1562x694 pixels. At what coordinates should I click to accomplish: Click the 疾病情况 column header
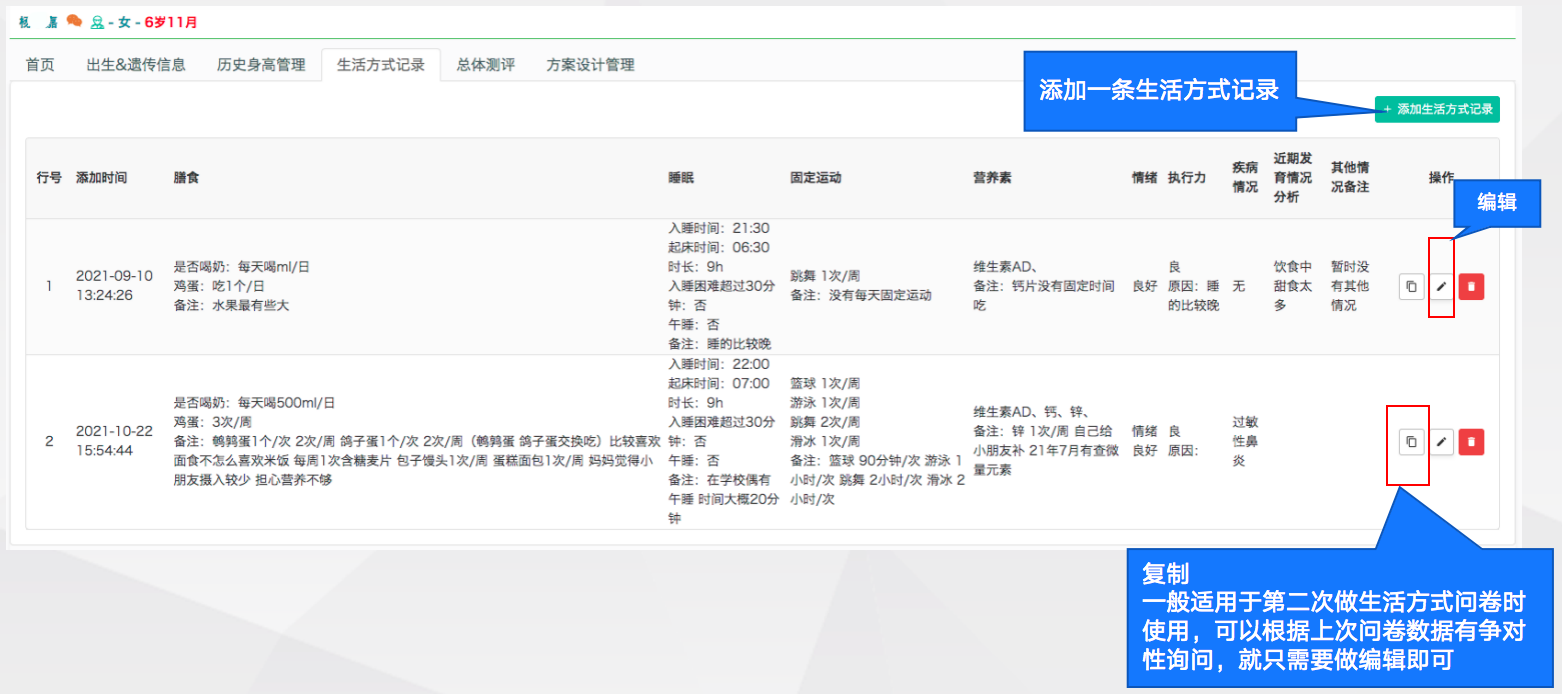click(1245, 177)
